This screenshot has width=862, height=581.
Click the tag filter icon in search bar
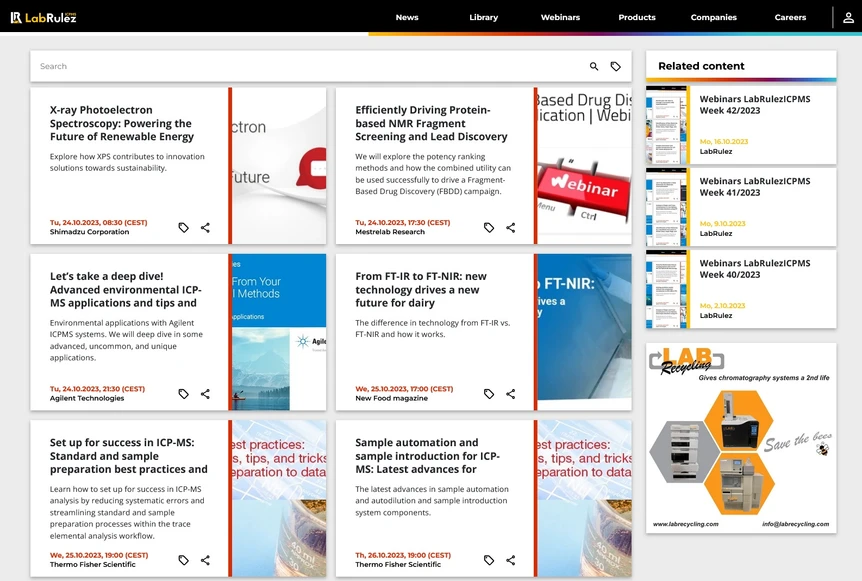616,67
